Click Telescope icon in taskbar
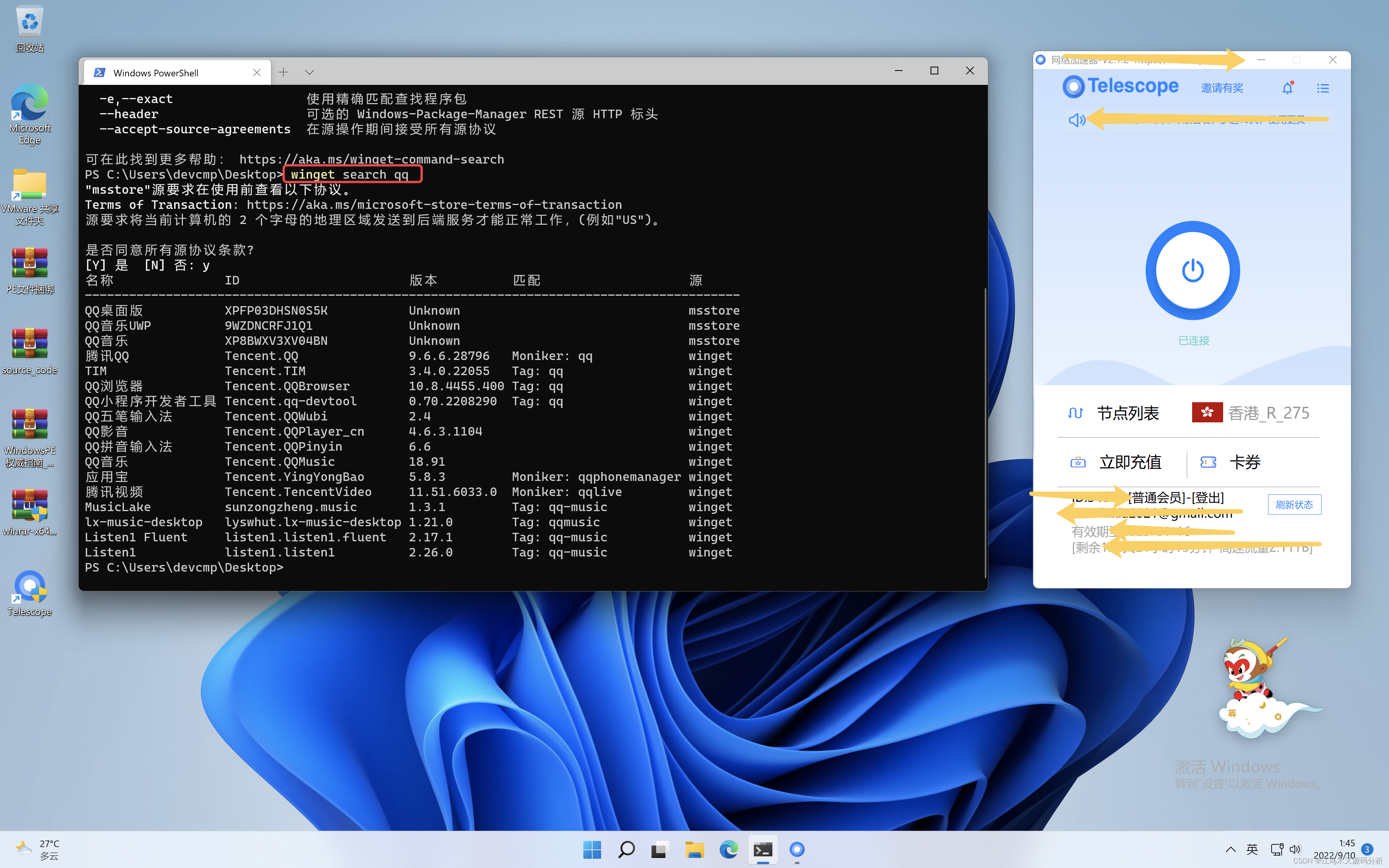The image size is (1389, 868). [x=797, y=850]
